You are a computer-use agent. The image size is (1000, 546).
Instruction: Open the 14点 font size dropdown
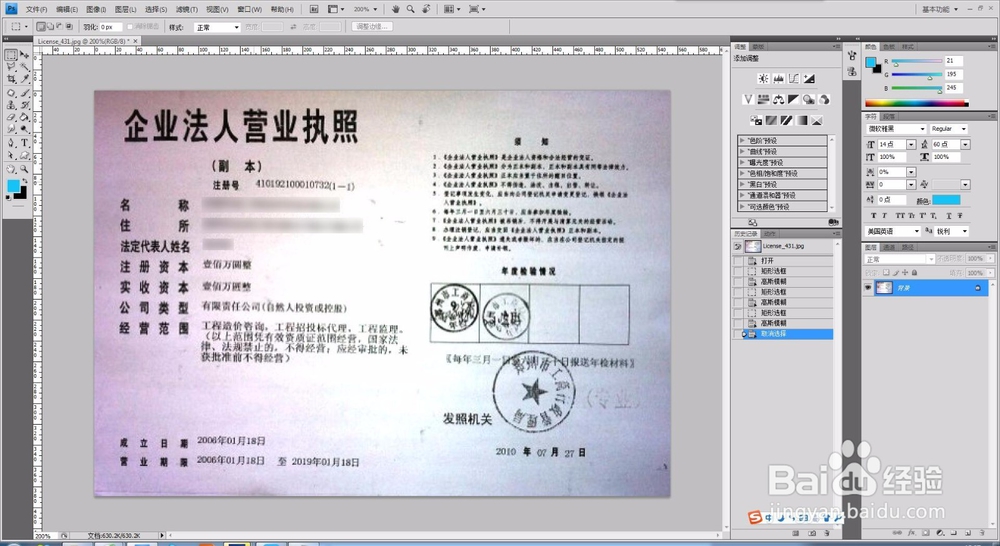tap(911, 145)
